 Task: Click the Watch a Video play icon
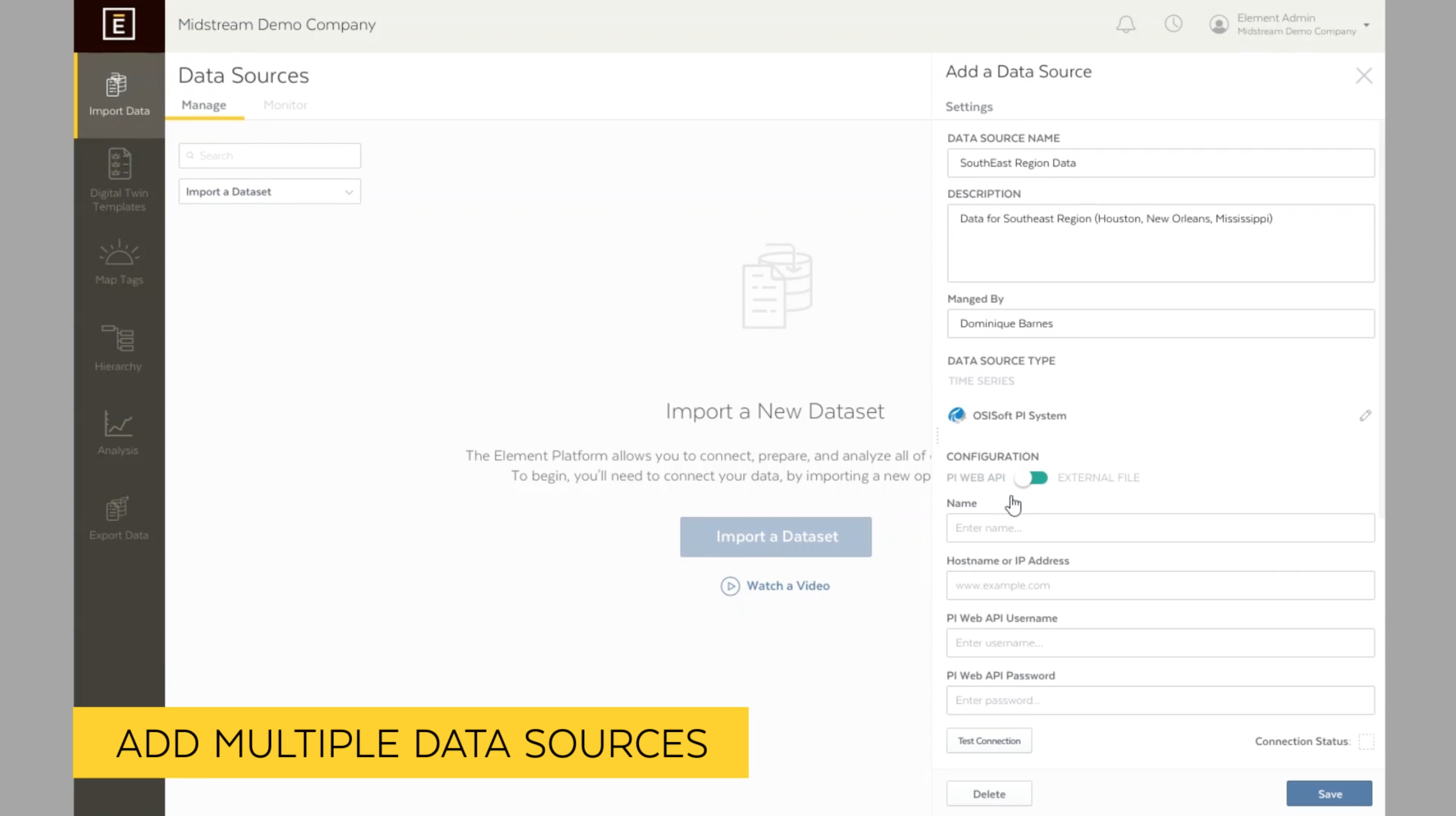(x=730, y=586)
